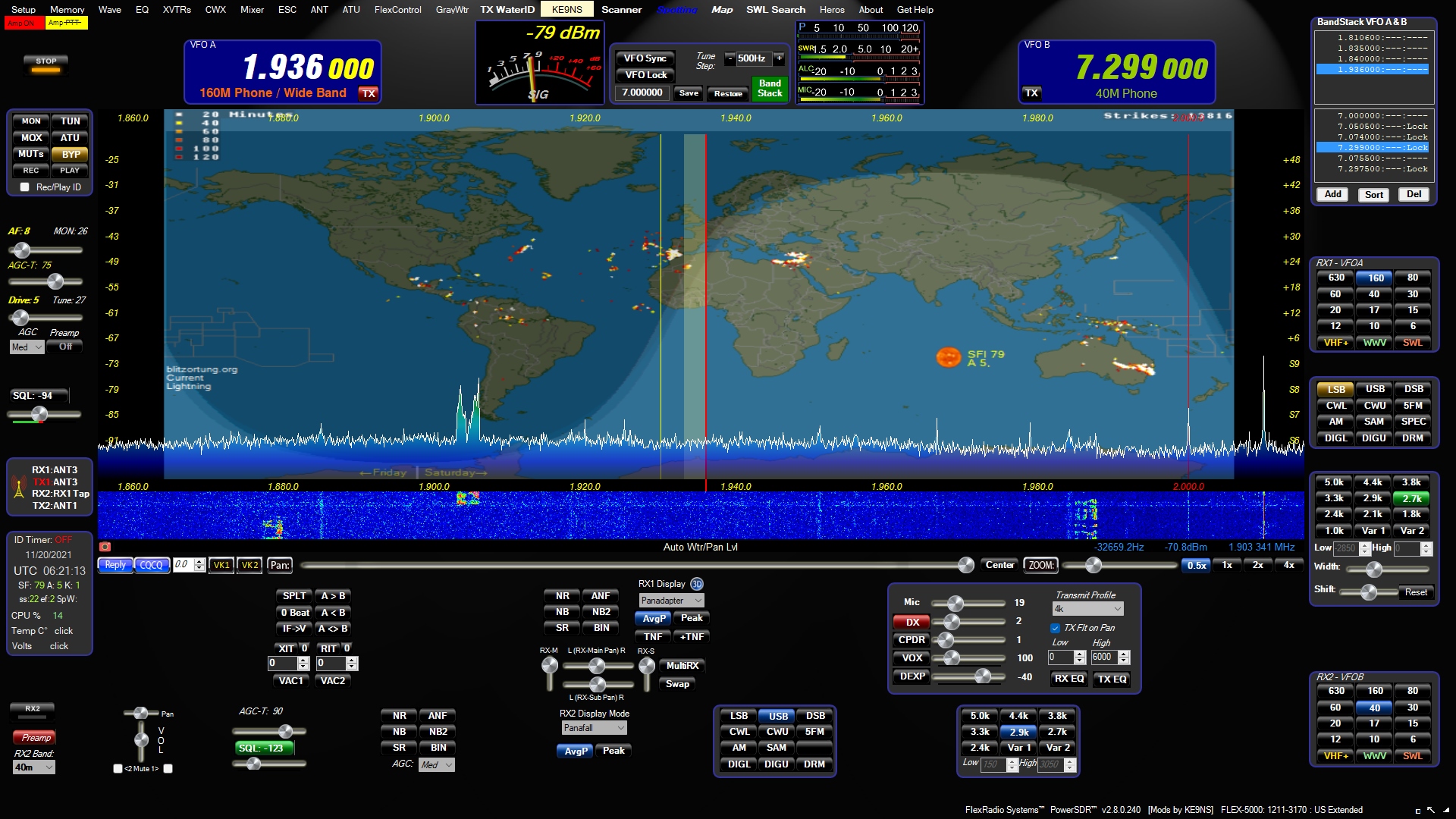Image resolution: width=1456 pixels, height=819 pixels.
Task: Toggle the TX Flt on Pan checkbox
Action: click(1055, 628)
